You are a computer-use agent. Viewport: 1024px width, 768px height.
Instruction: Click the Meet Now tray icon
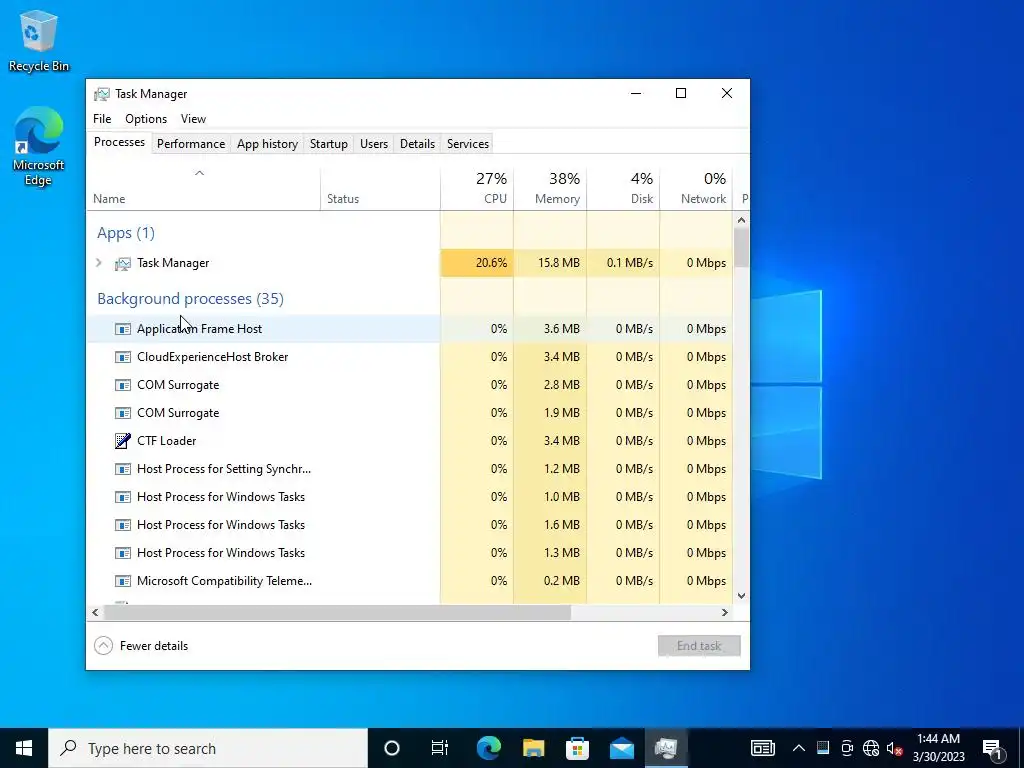(847, 748)
